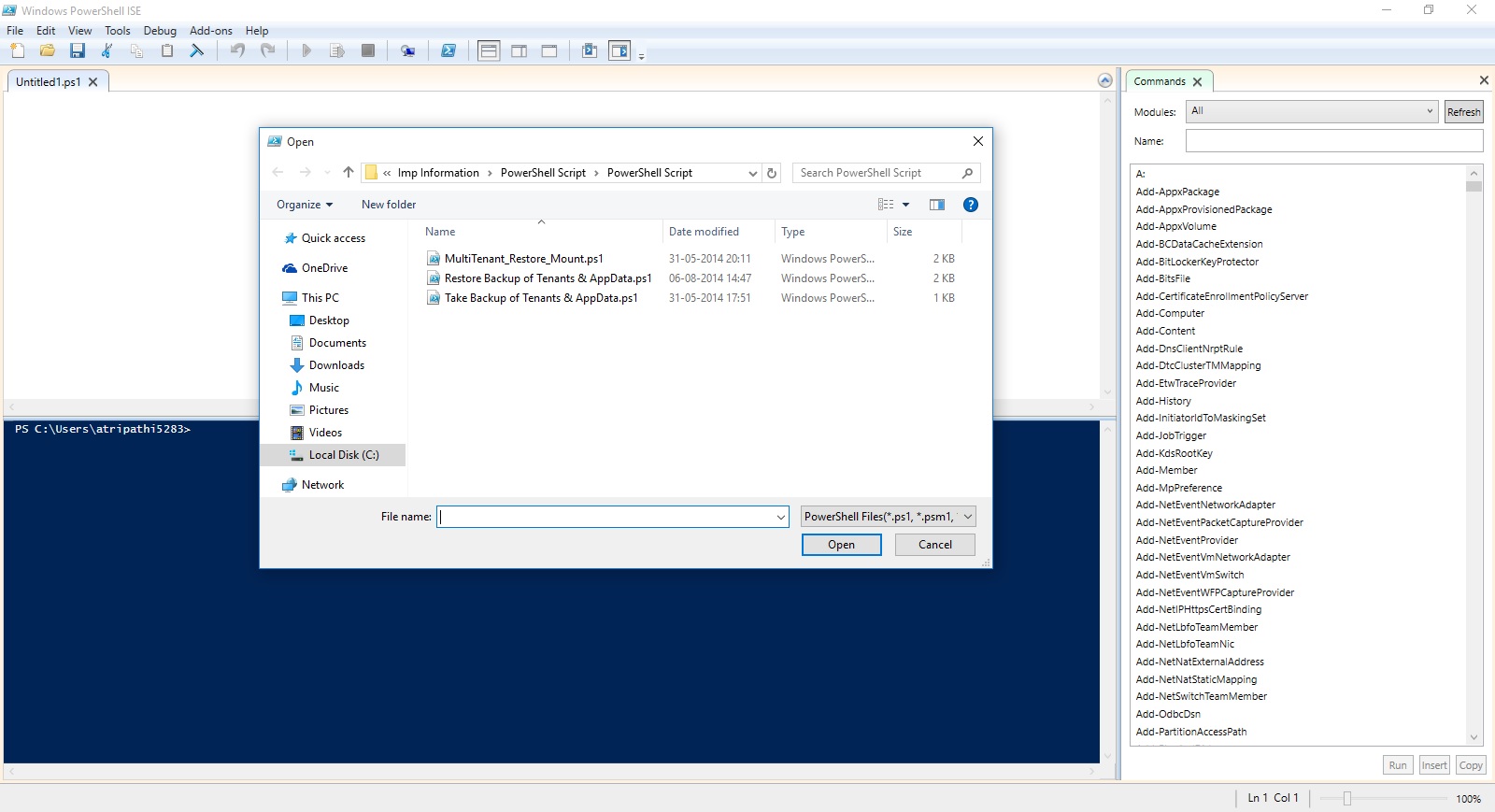Toggle Show Script Pane Top layout
1495x812 pixels.
[x=489, y=50]
